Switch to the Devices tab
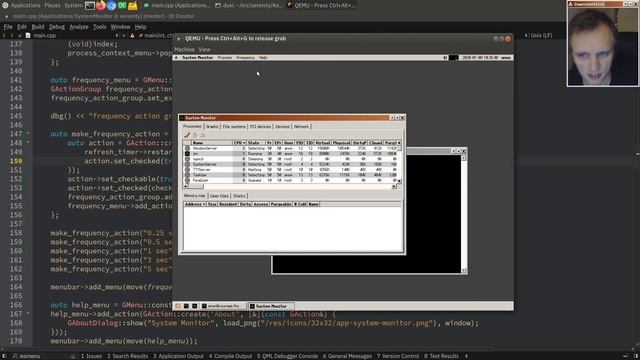Image resolution: width=640 pixels, height=360 pixels. tap(282, 127)
